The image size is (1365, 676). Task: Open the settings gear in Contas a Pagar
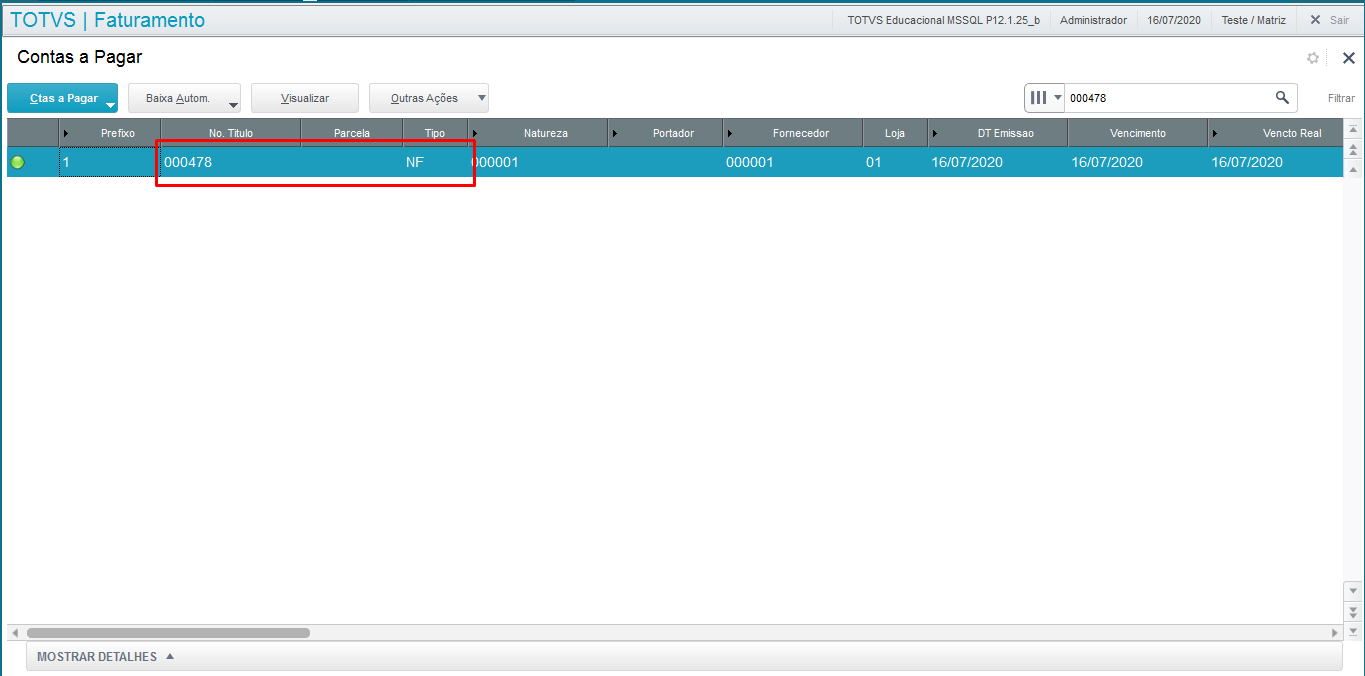1313,58
